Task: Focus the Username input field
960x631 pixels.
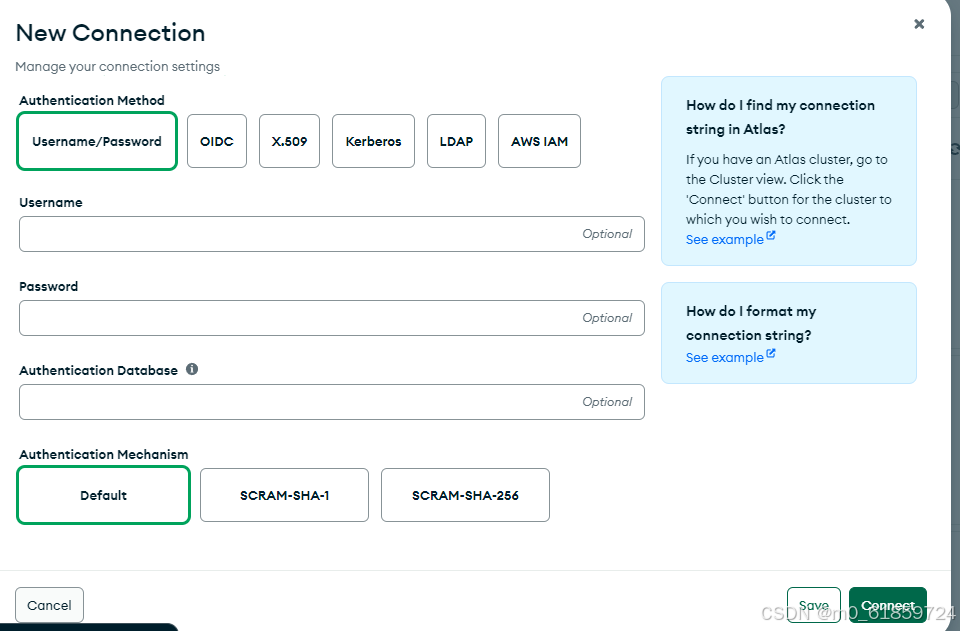Action: pyautogui.click(x=332, y=234)
